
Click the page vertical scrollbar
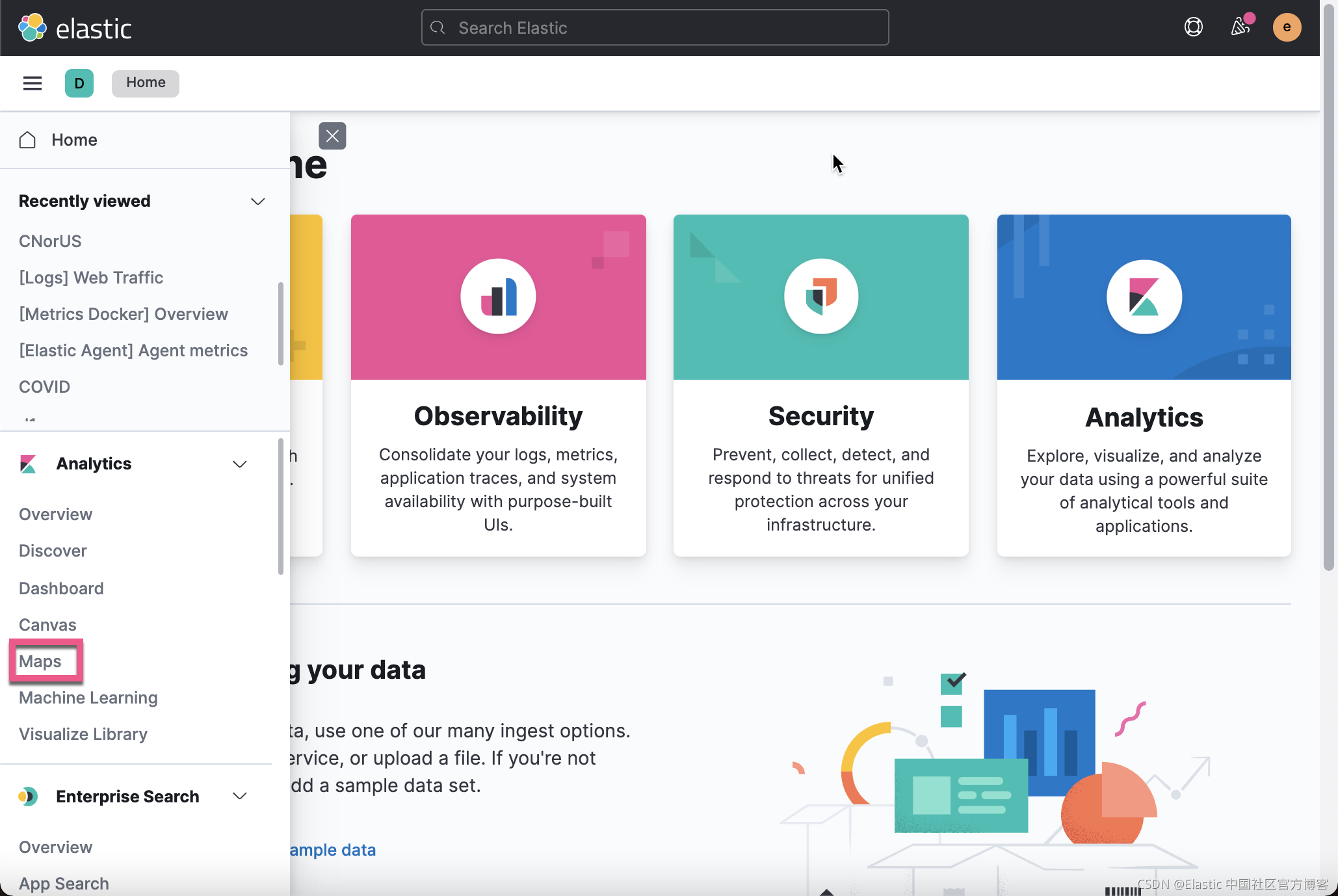tap(1329, 286)
